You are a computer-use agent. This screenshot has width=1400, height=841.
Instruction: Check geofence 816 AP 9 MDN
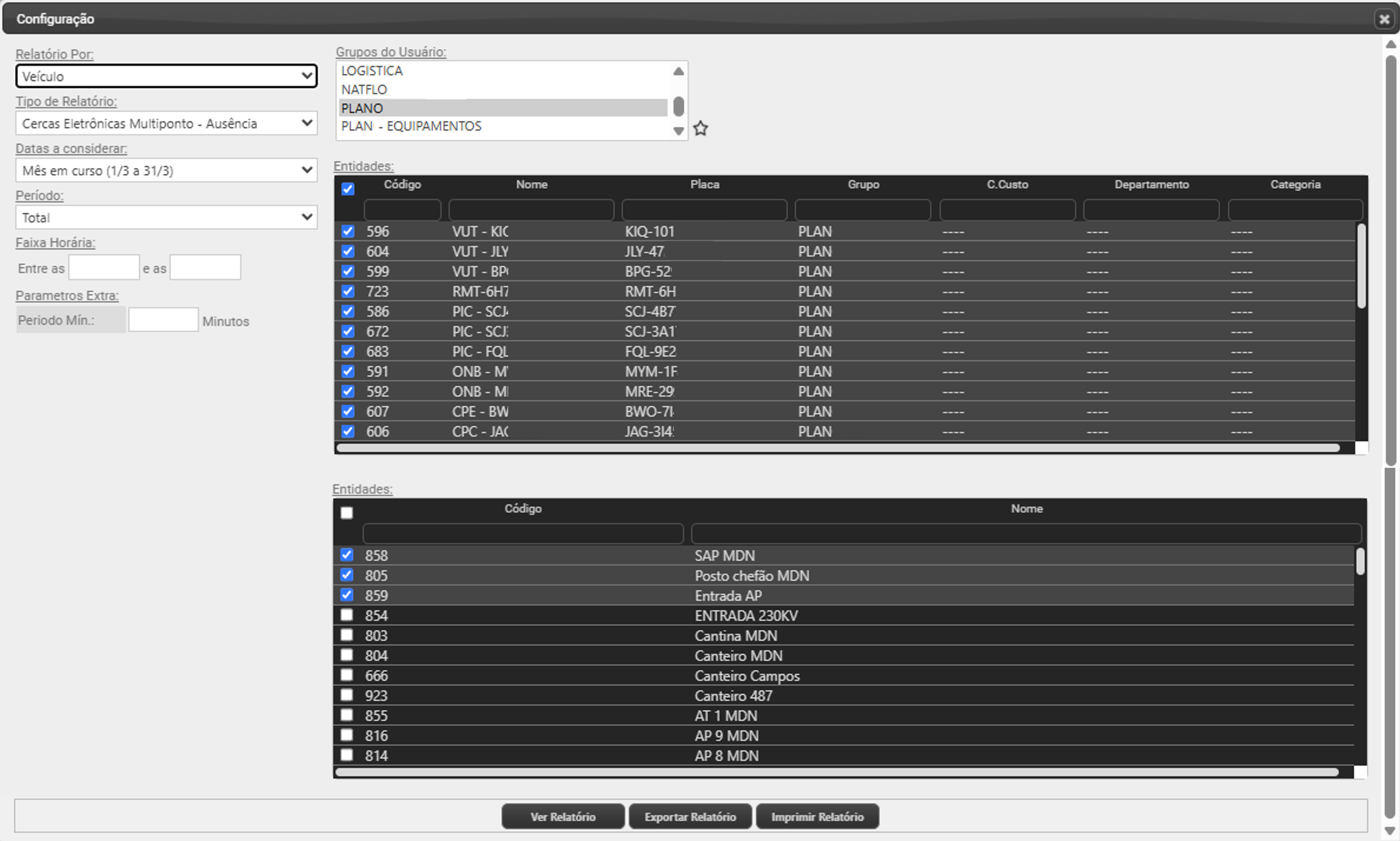[x=347, y=735]
